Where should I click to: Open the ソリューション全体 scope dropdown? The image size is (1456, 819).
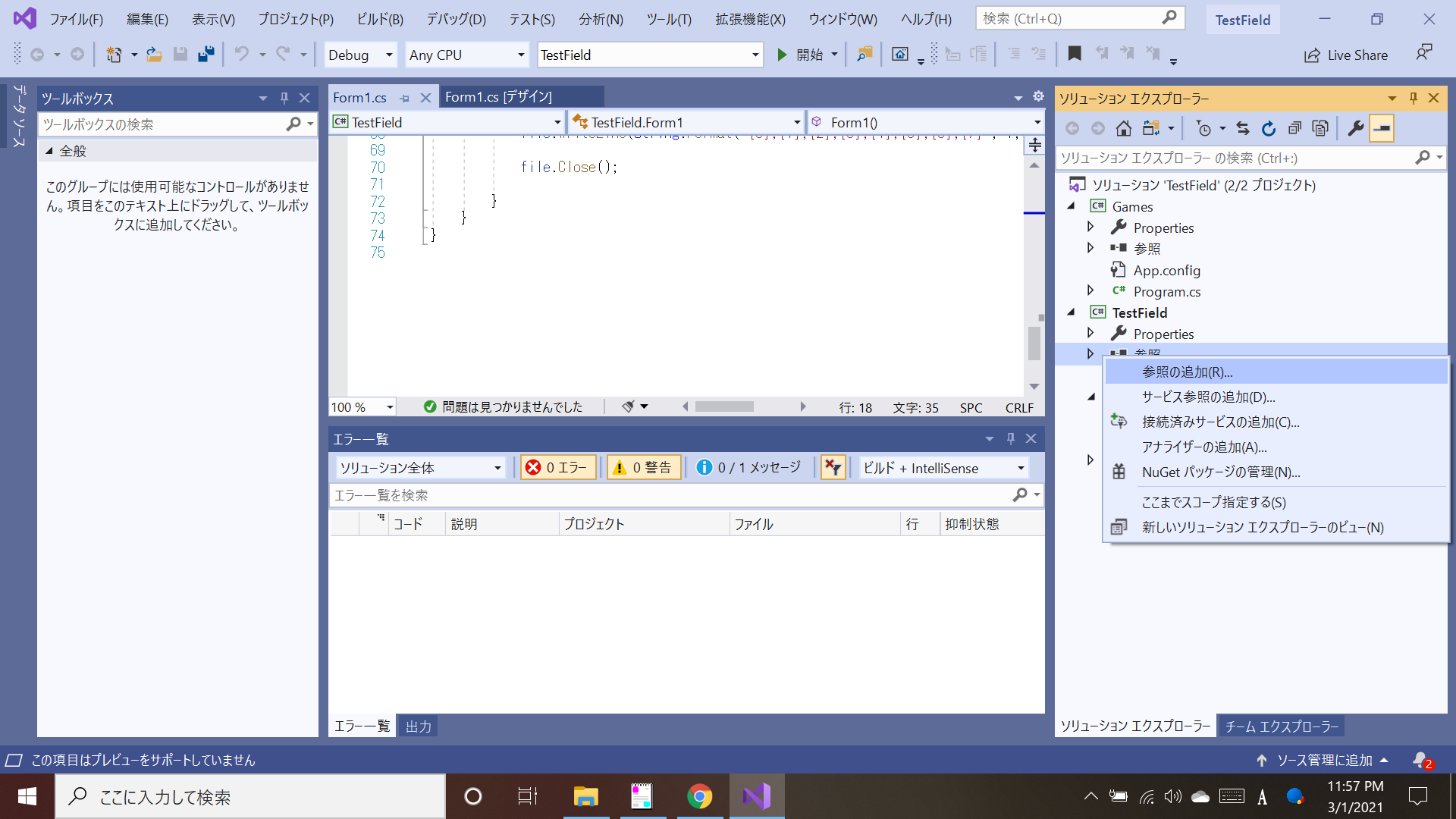click(421, 469)
